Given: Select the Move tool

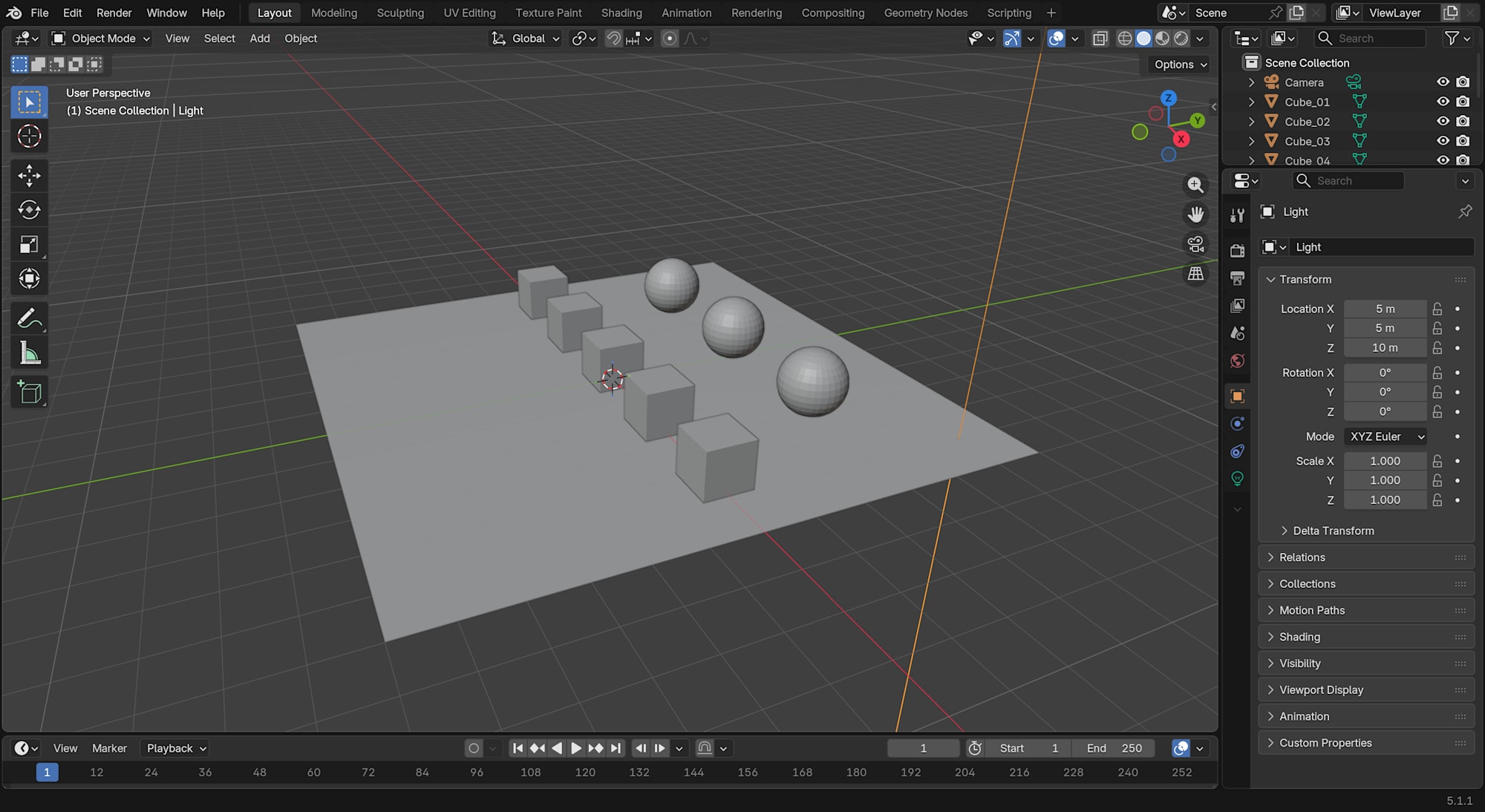Looking at the screenshot, I should (x=29, y=176).
